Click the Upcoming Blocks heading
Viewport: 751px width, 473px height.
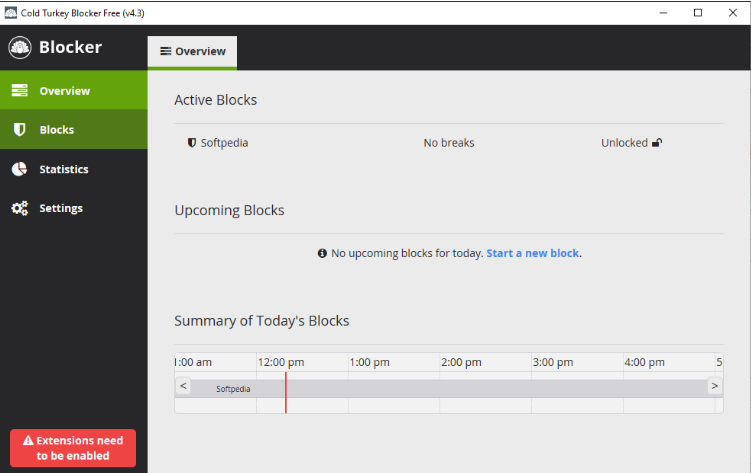tap(229, 210)
